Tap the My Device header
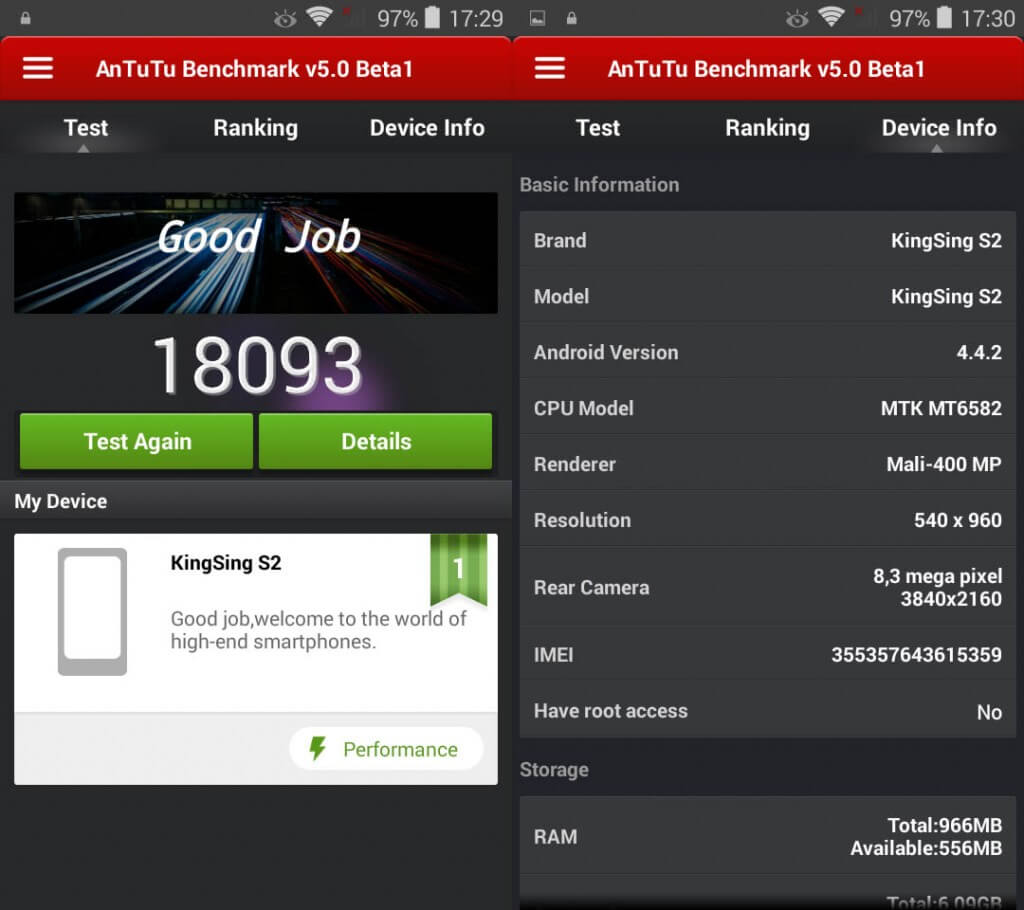Image resolution: width=1024 pixels, height=910 pixels. 61,501
